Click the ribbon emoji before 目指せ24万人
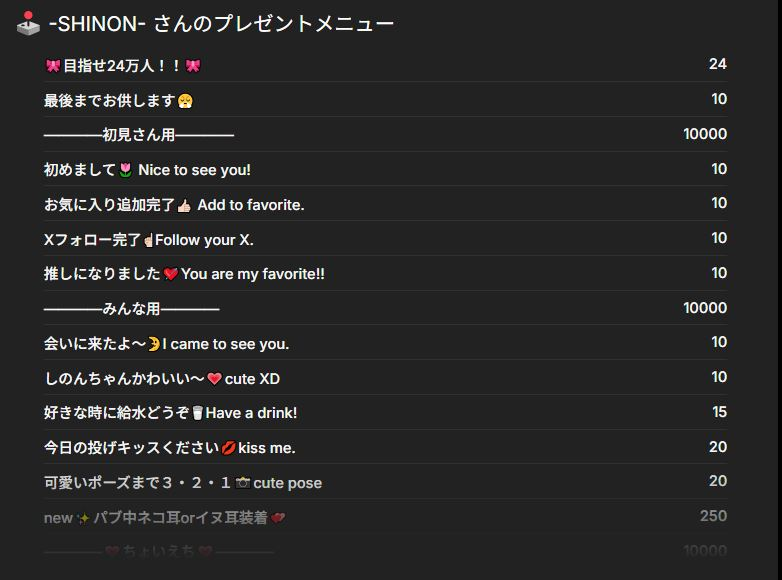 point(53,66)
